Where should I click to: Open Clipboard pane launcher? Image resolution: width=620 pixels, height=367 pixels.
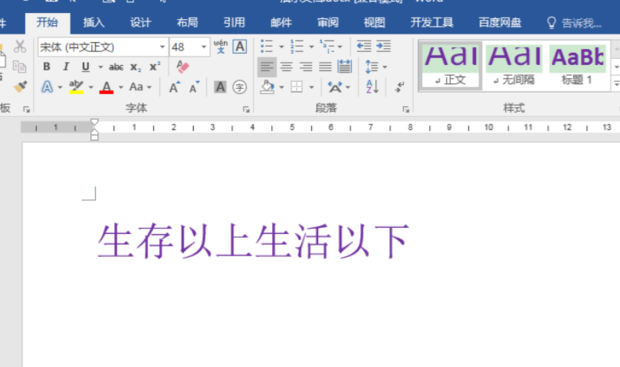[x=26, y=109]
